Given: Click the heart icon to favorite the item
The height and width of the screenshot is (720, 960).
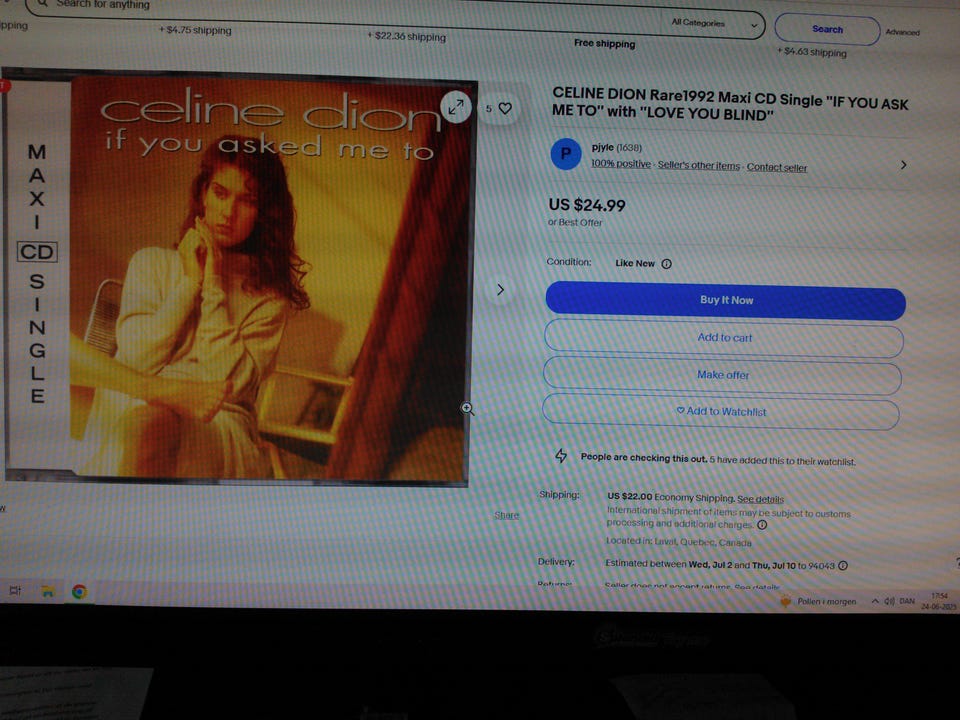Looking at the screenshot, I should pyautogui.click(x=505, y=108).
